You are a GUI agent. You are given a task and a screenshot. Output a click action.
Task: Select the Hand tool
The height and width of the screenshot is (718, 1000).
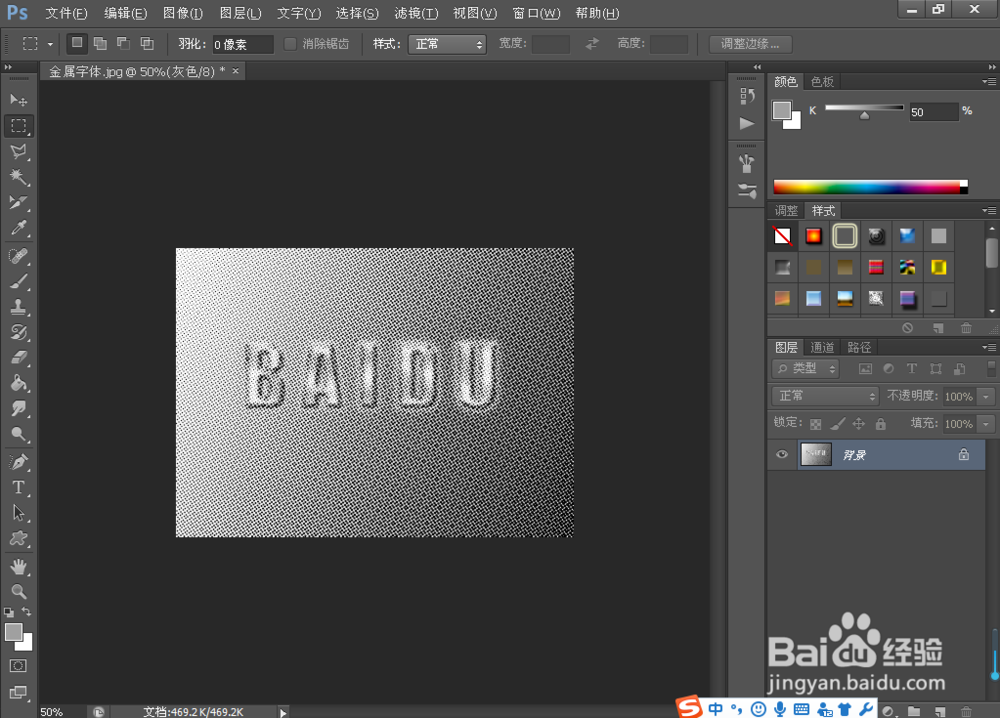pos(18,567)
